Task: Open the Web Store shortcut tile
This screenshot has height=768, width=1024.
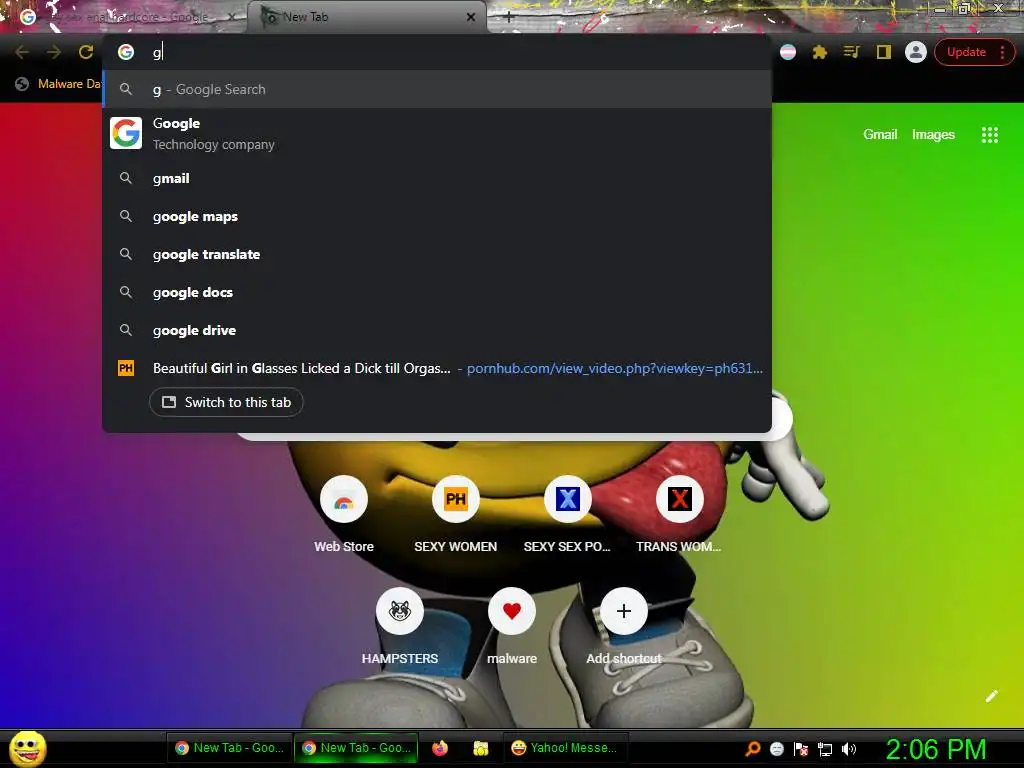Action: pos(344,516)
